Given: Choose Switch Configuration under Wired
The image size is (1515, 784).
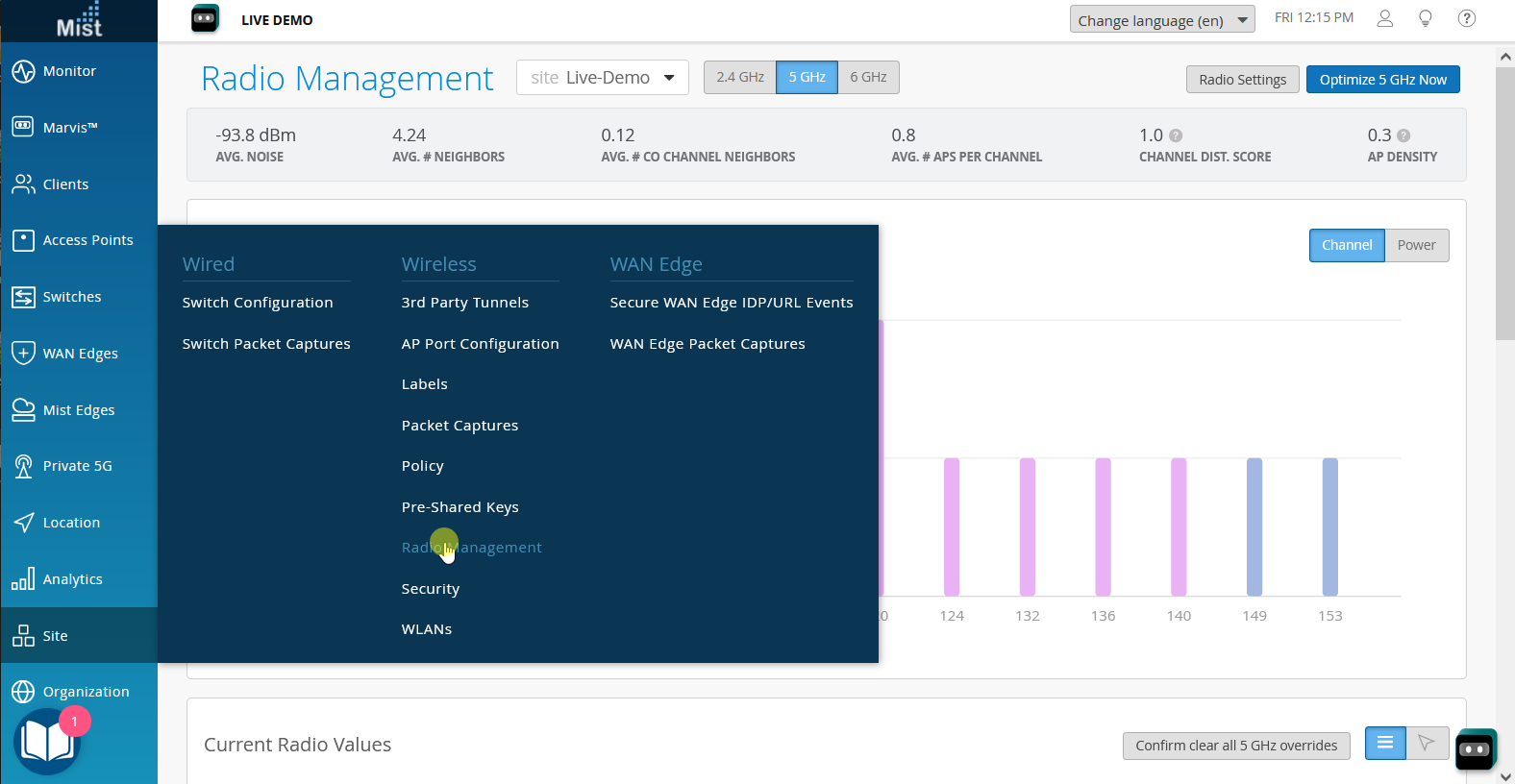Looking at the screenshot, I should 258,303.
